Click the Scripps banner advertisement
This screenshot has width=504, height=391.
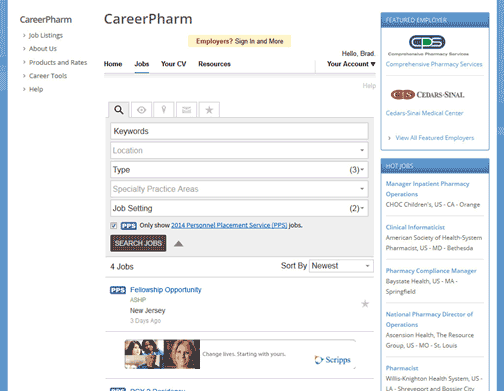240,354
